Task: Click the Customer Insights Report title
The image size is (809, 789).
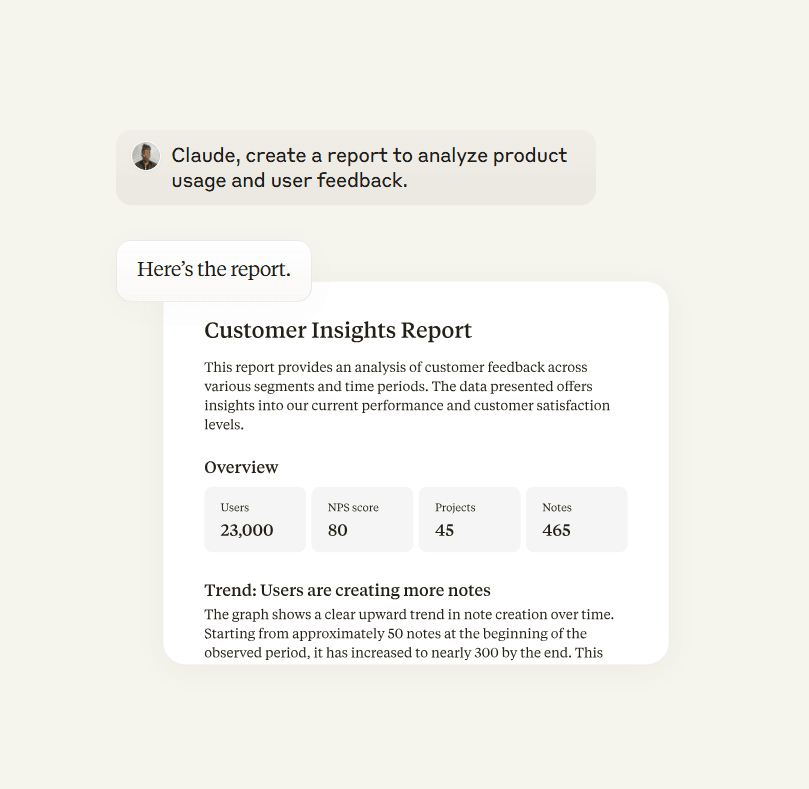Action: point(337,330)
